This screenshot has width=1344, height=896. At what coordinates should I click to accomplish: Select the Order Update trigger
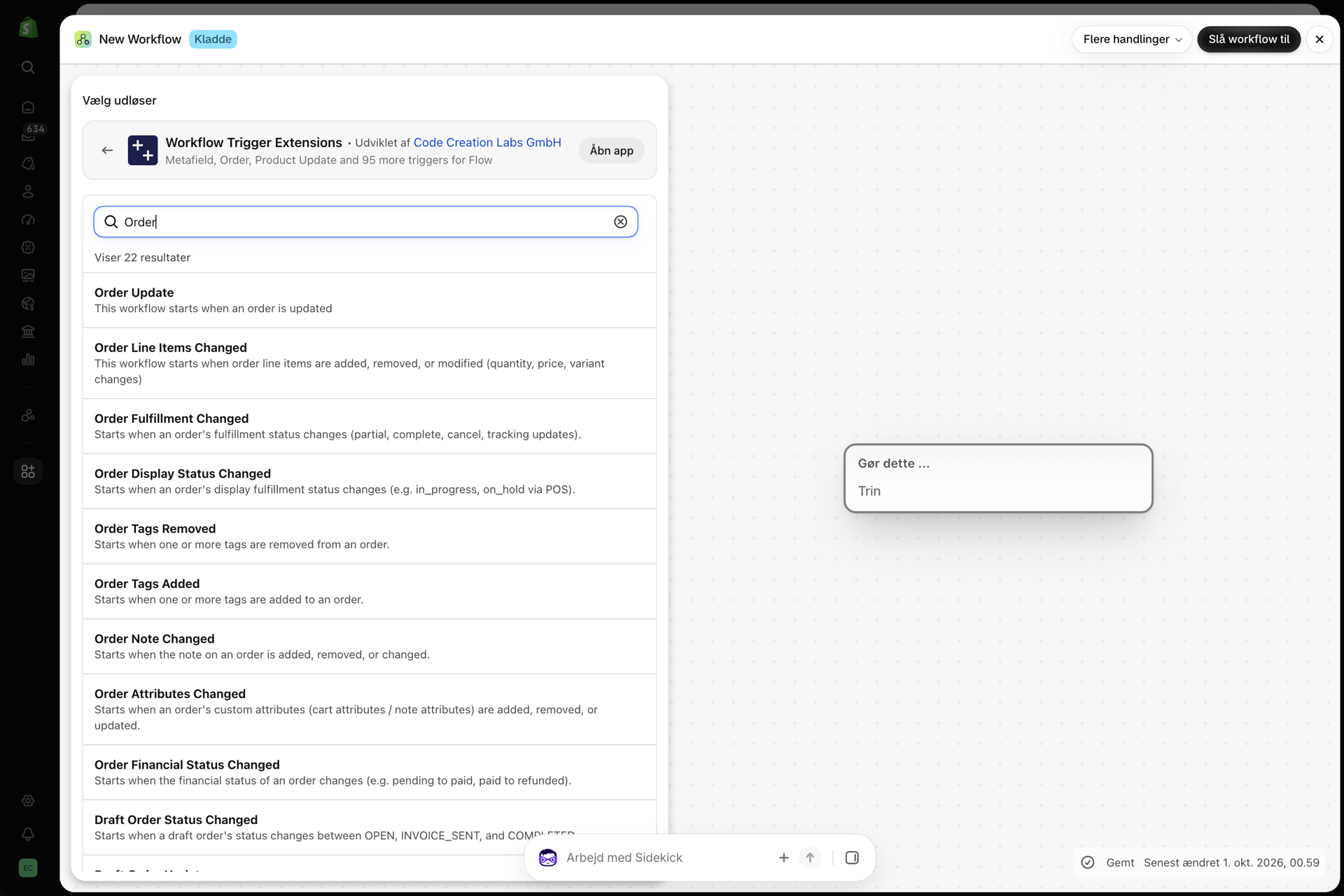tap(370, 300)
